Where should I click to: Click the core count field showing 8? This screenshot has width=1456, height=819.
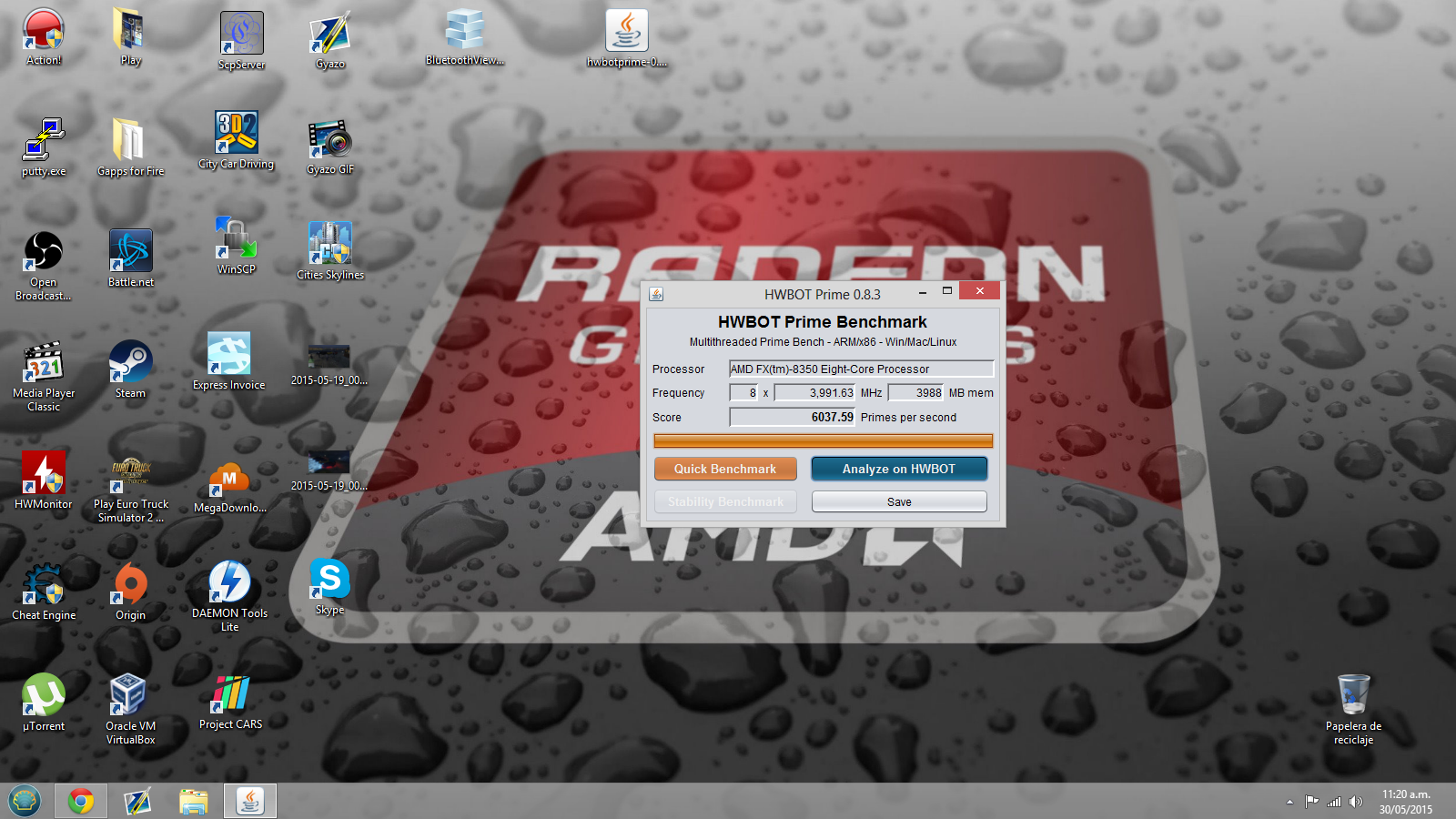pyautogui.click(x=743, y=392)
